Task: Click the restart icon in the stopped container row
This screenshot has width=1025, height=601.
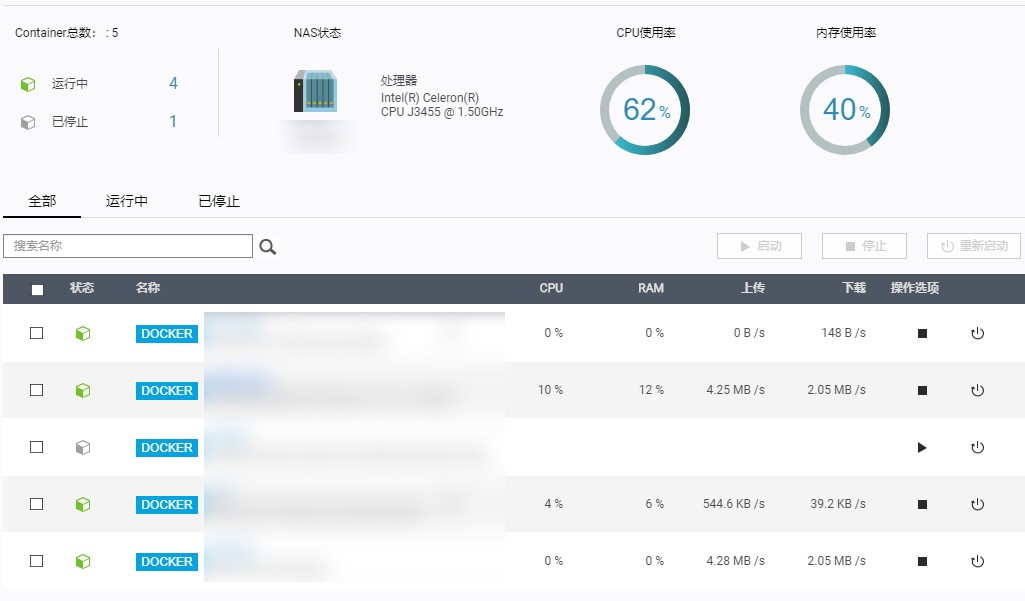Action: tap(978, 448)
